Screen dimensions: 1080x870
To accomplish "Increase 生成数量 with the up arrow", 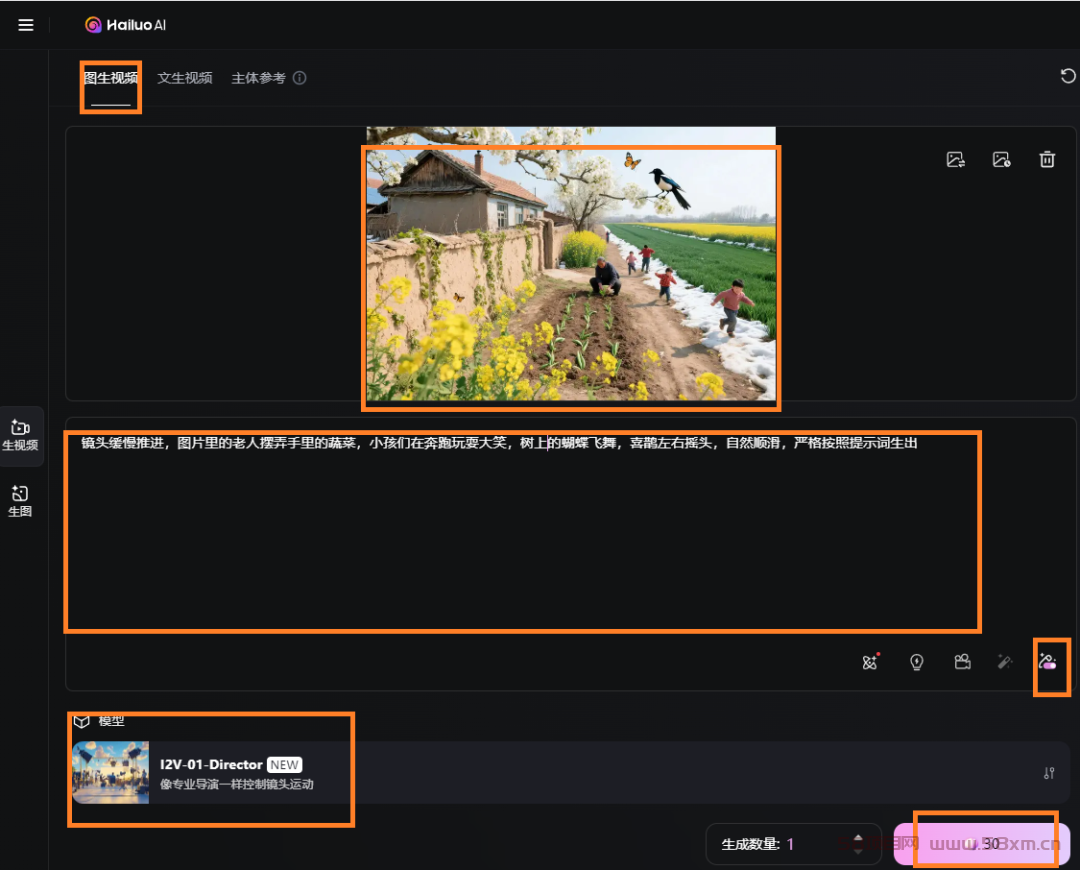I will [857, 837].
